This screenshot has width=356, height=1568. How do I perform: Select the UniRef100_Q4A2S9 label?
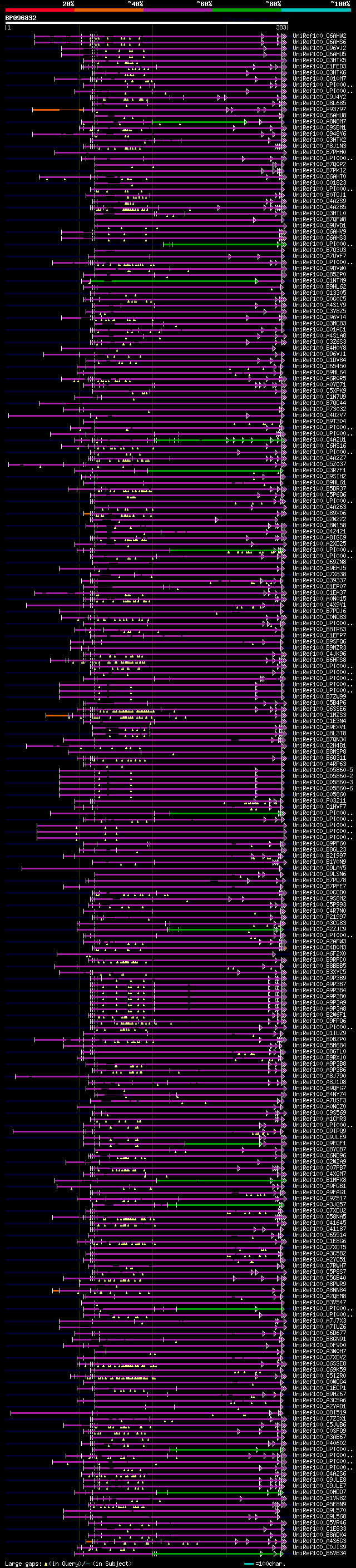[x=319, y=201]
